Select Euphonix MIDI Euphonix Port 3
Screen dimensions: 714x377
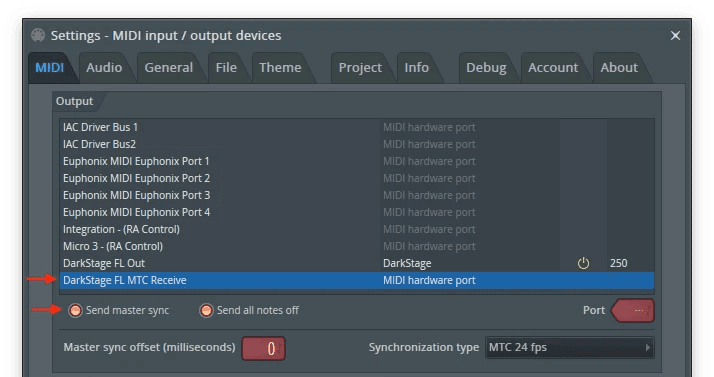[x=357, y=195]
